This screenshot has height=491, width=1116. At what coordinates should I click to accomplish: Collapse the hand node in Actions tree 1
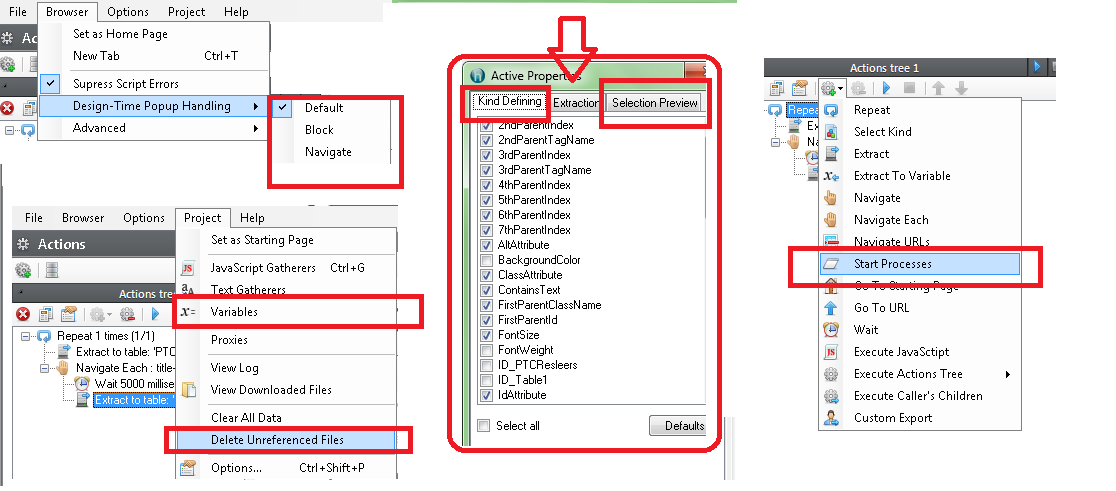pyautogui.click(x=776, y=142)
